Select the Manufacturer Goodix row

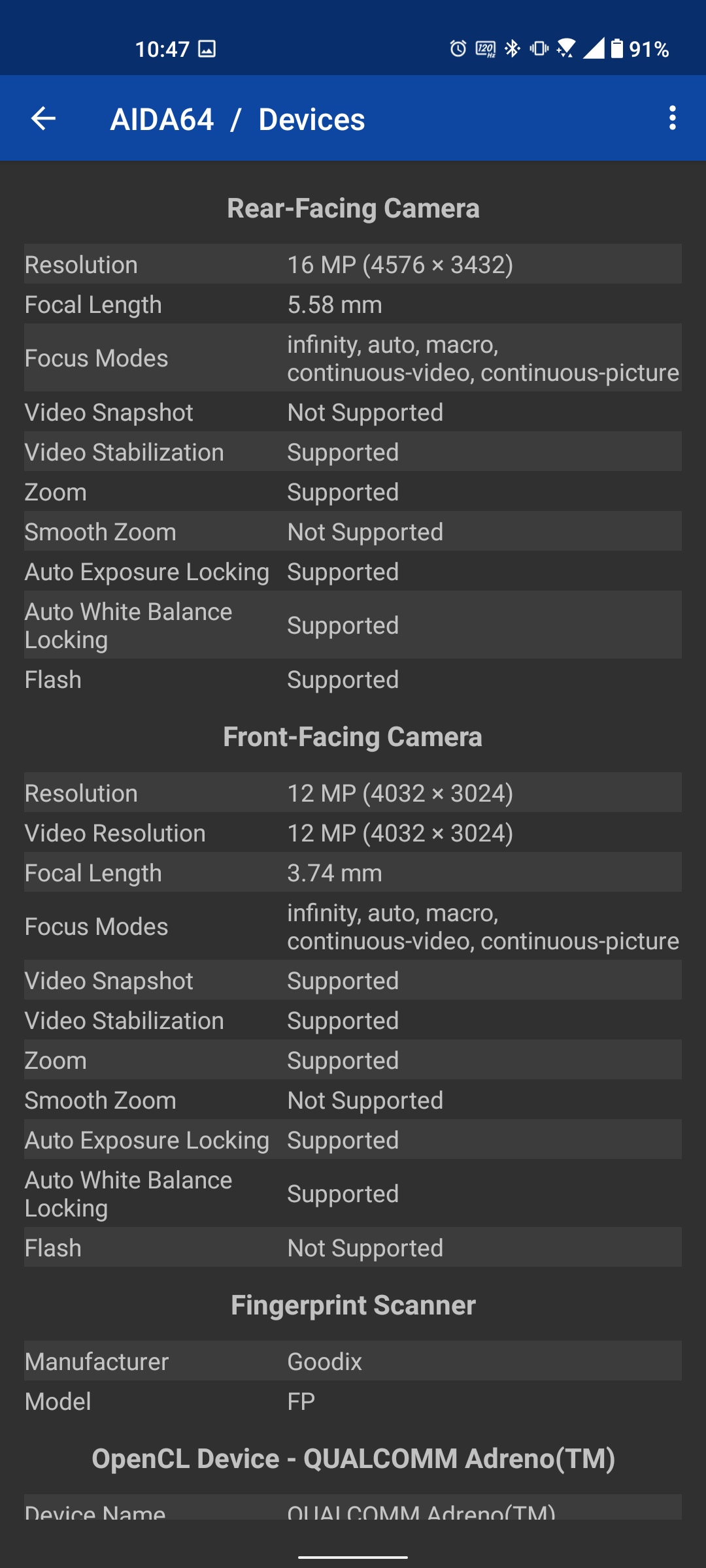353,1362
